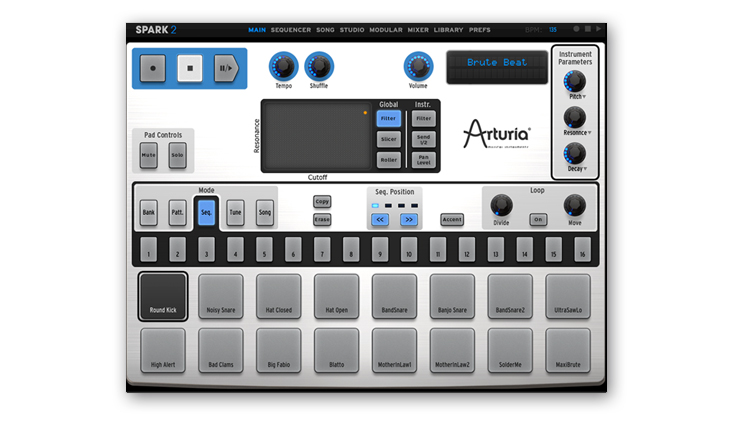The height and width of the screenshot is (422, 750).
Task: Trigger the MaxiBrute pad
Action: click(568, 351)
